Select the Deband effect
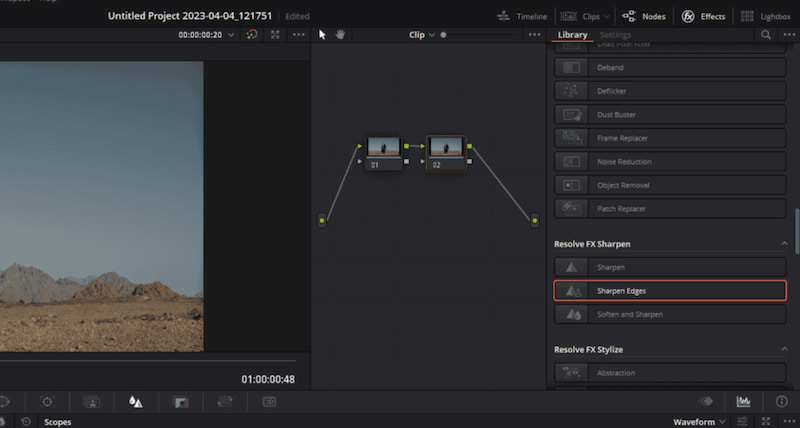The height and width of the screenshot is (428, 800). pyautogui.click(x=670, y=67)
